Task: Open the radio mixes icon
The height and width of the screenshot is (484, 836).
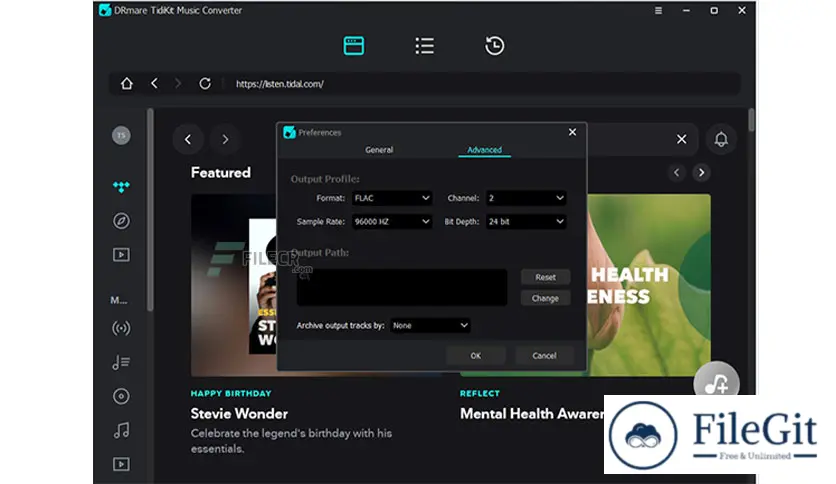Action: (x=121, y=328)
